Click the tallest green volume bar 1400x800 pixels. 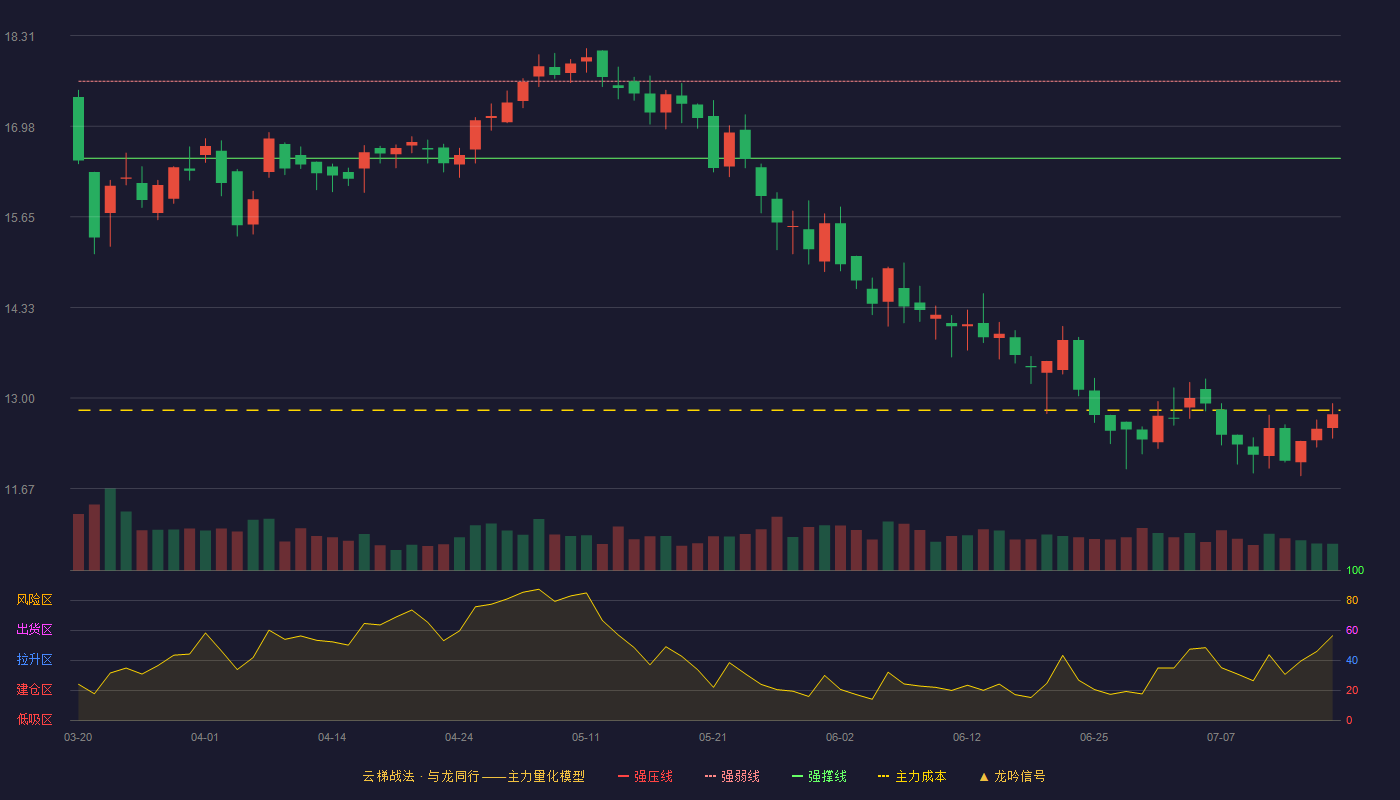point(110,529)
